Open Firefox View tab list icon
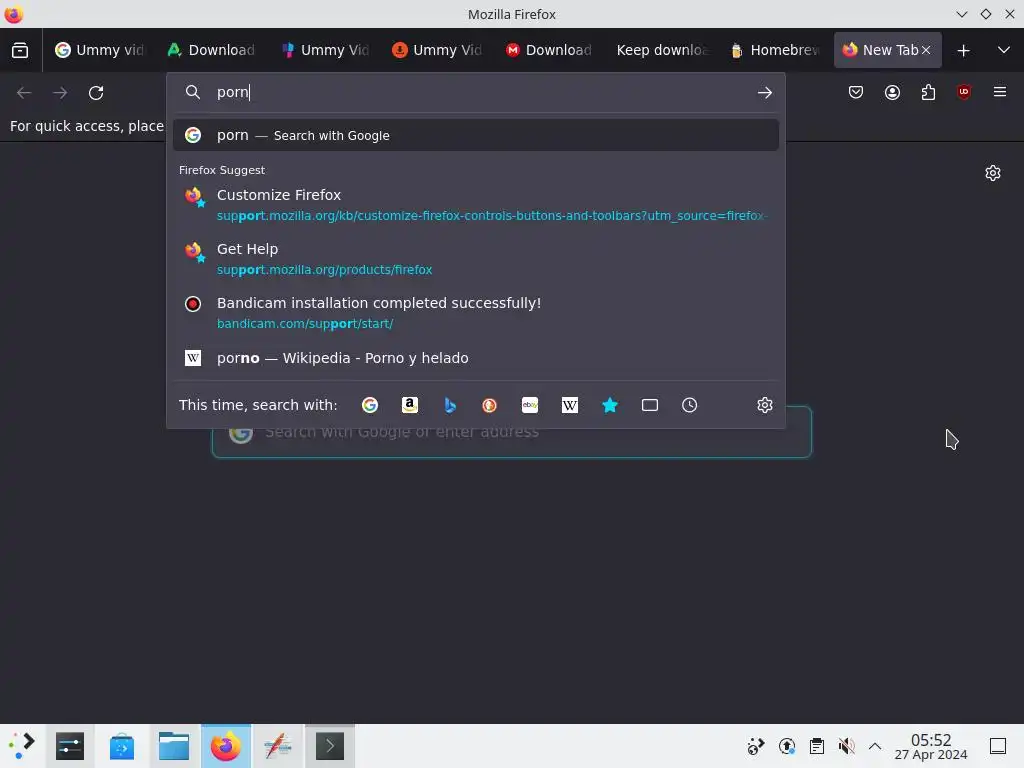Image resolution: width=1024 pixels, height=768 pixels. pos(20,50)
